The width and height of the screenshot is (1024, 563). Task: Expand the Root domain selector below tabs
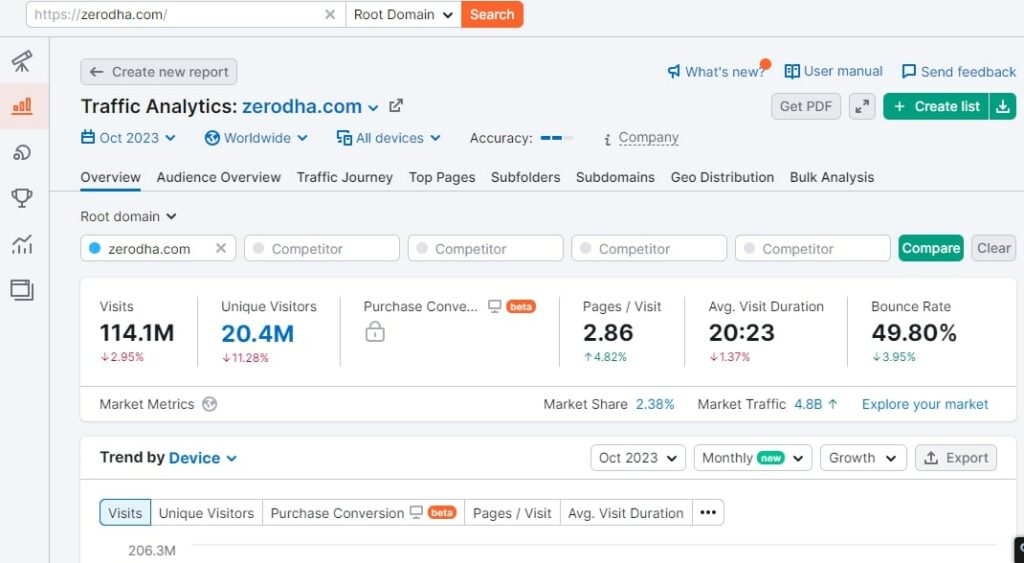[x=129, y=216]
